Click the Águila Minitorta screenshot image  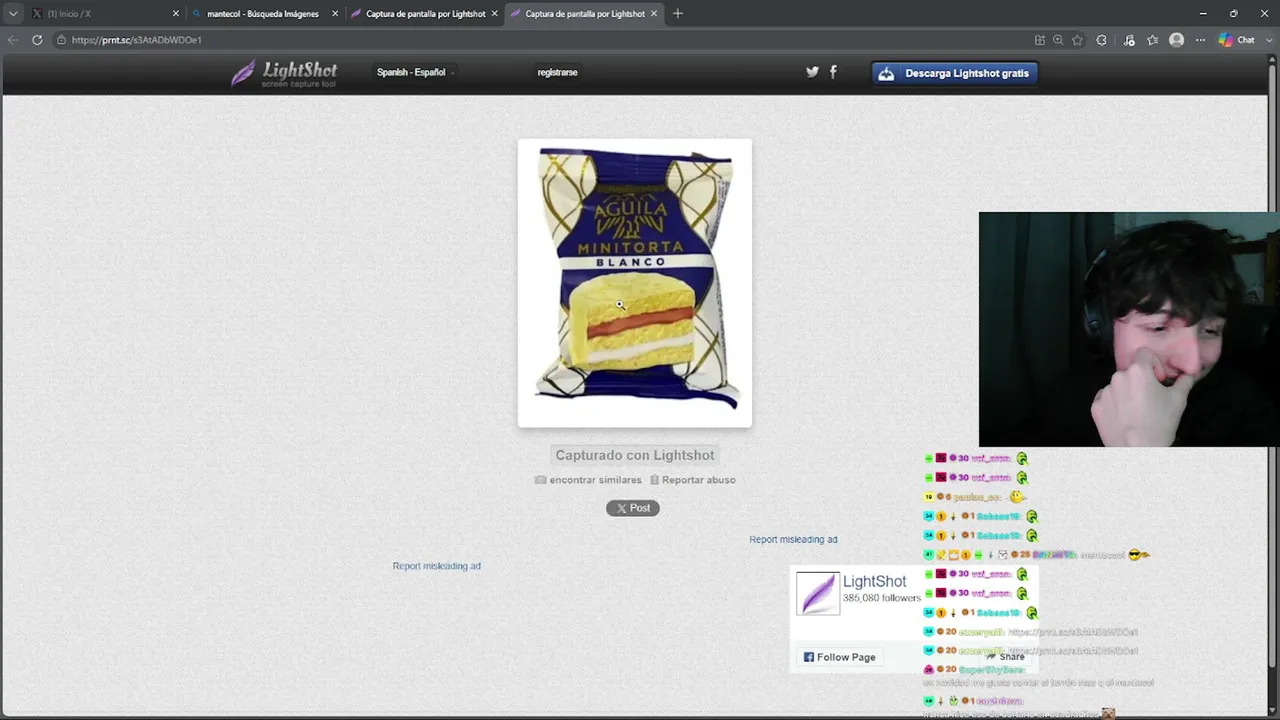coord(635,283)
